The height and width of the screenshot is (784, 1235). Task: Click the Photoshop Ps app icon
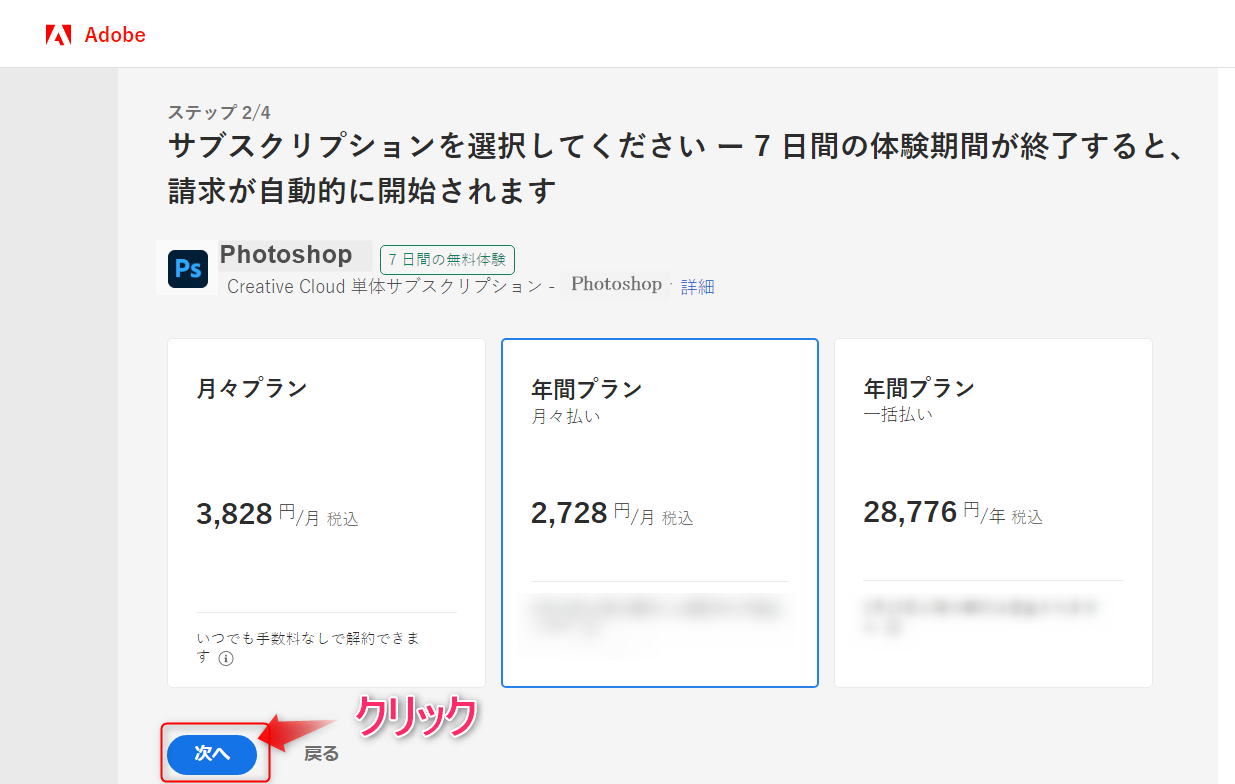coord(188,269)
